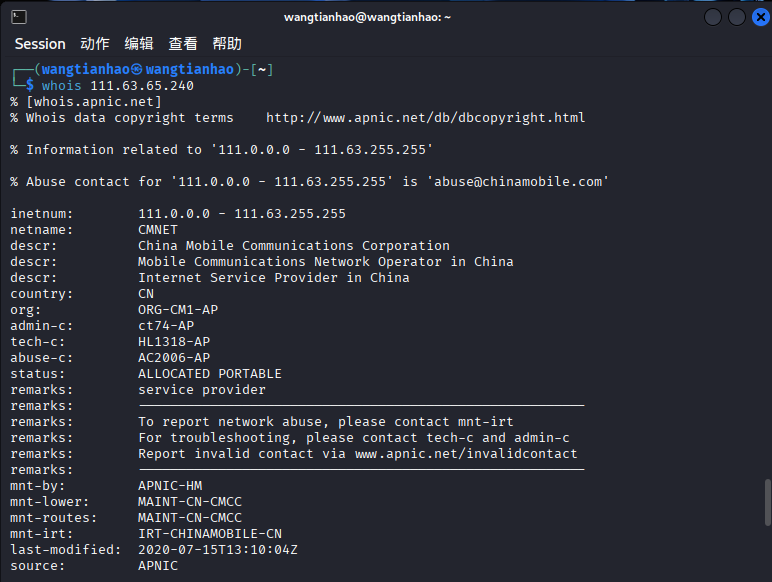Open the 帮助 menu
Image resolution: width=772 pixels, height=582 pixels.
coord(227,44)
